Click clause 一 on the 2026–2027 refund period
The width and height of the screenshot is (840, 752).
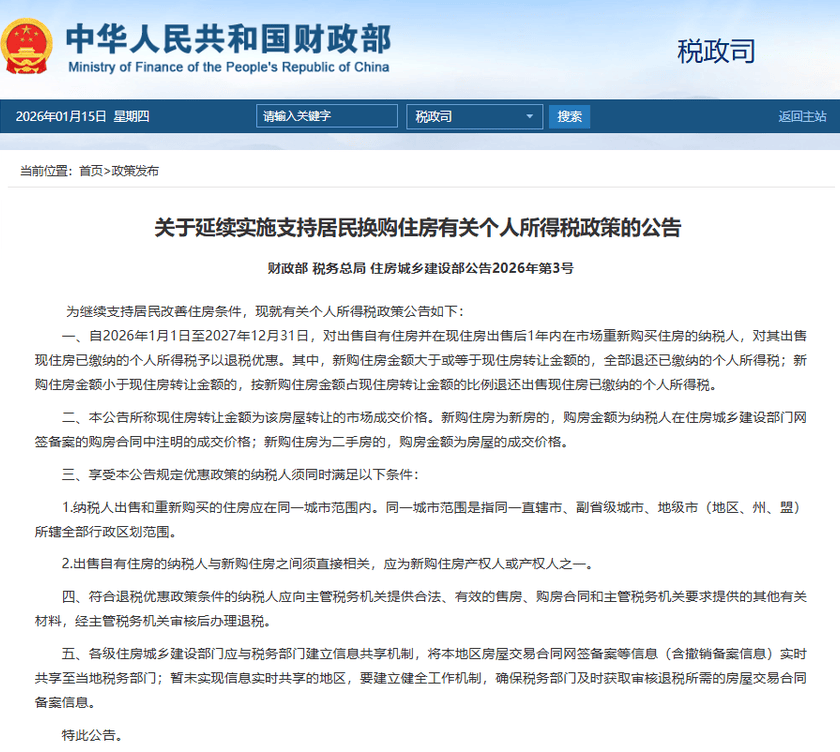[x=420, y=360]
